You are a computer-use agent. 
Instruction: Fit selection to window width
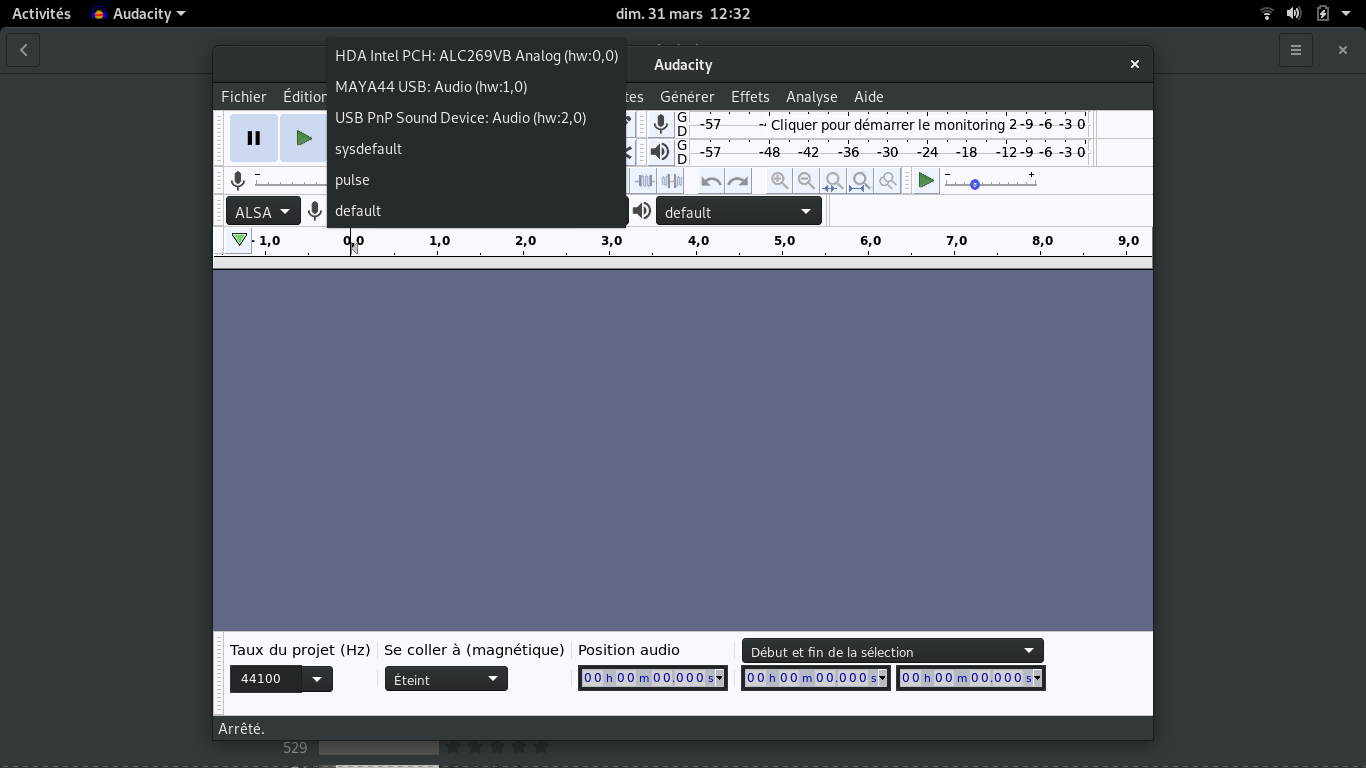[x=833, y=181]
